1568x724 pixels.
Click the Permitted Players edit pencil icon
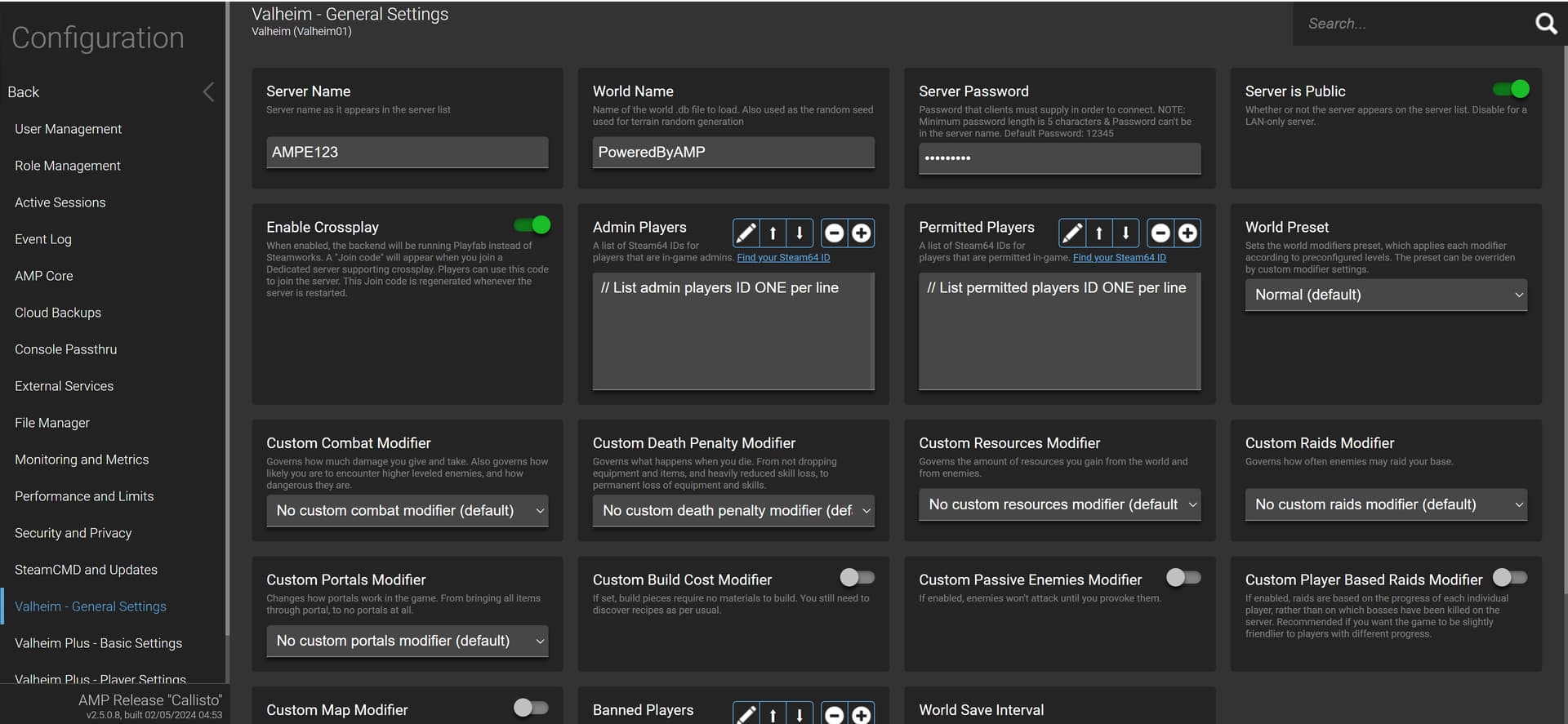1072,233
